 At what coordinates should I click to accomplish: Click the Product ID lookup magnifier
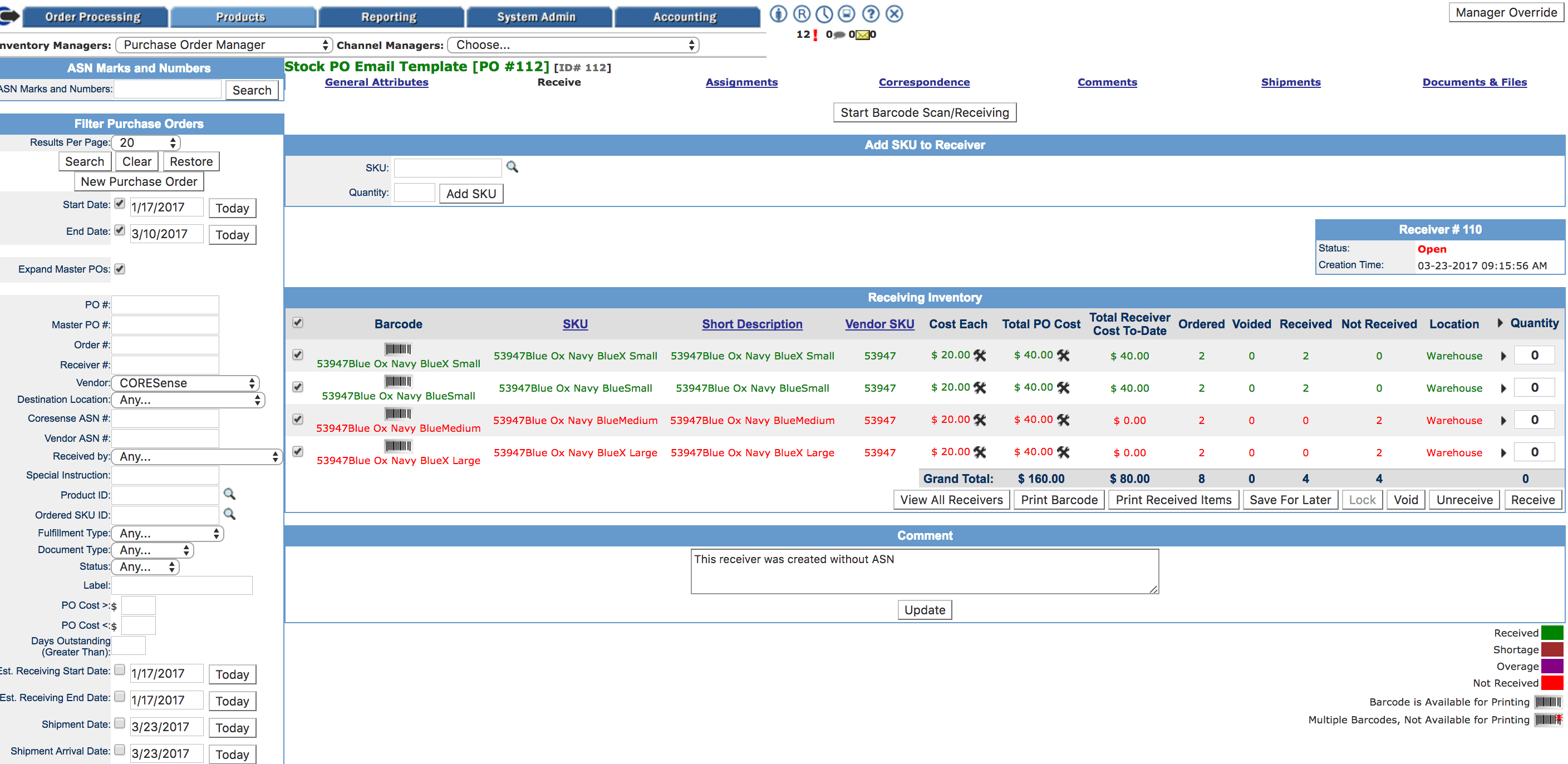coord(229,494)
